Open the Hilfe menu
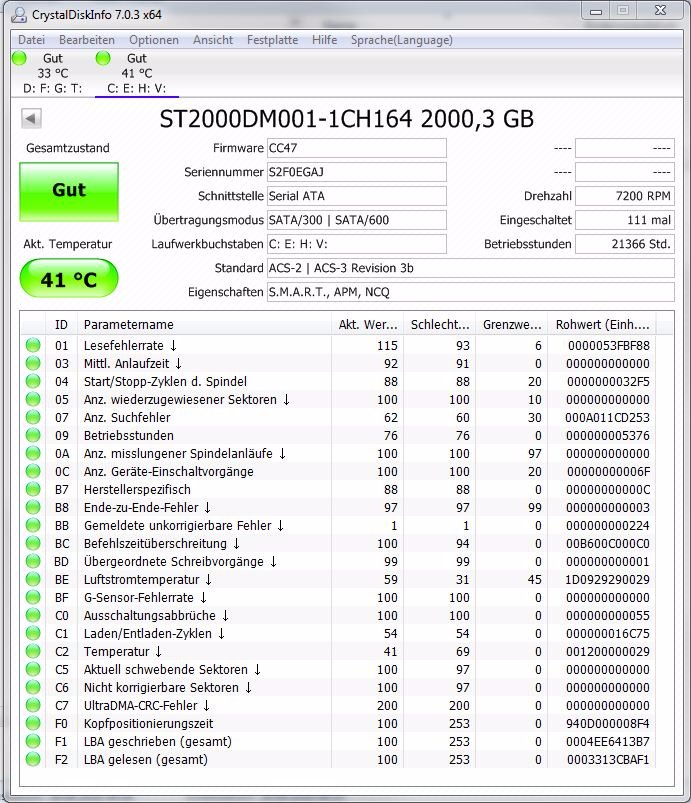 tap(324, 40)
